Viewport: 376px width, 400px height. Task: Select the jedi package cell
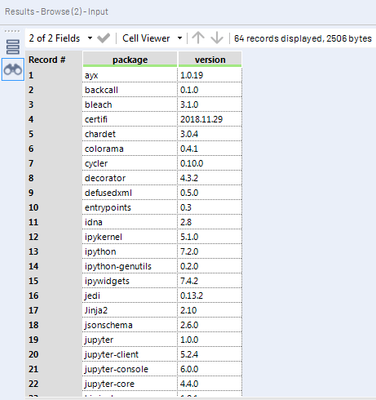[x=130, y=295]
